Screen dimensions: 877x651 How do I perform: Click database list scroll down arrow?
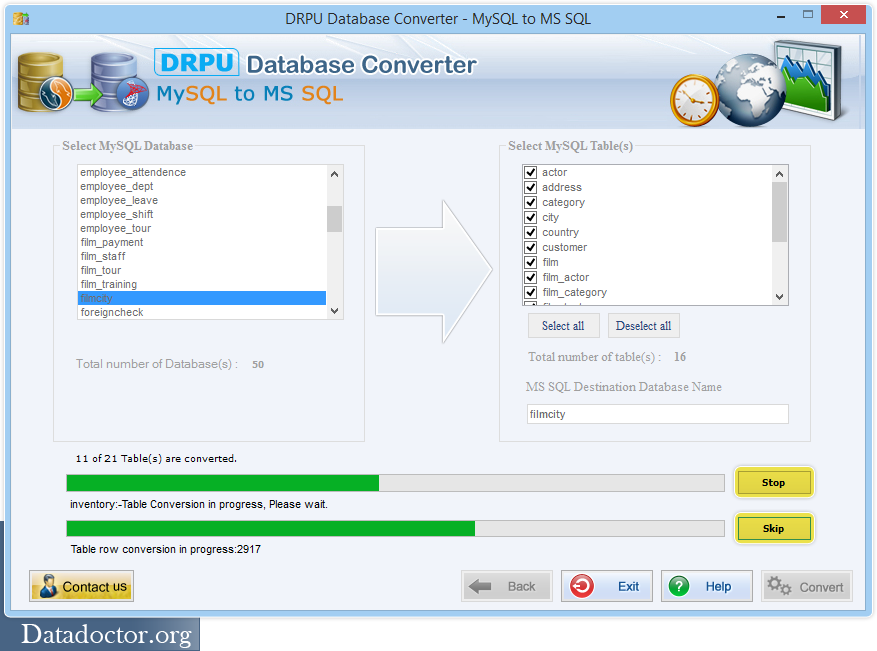tap(334, 311)
